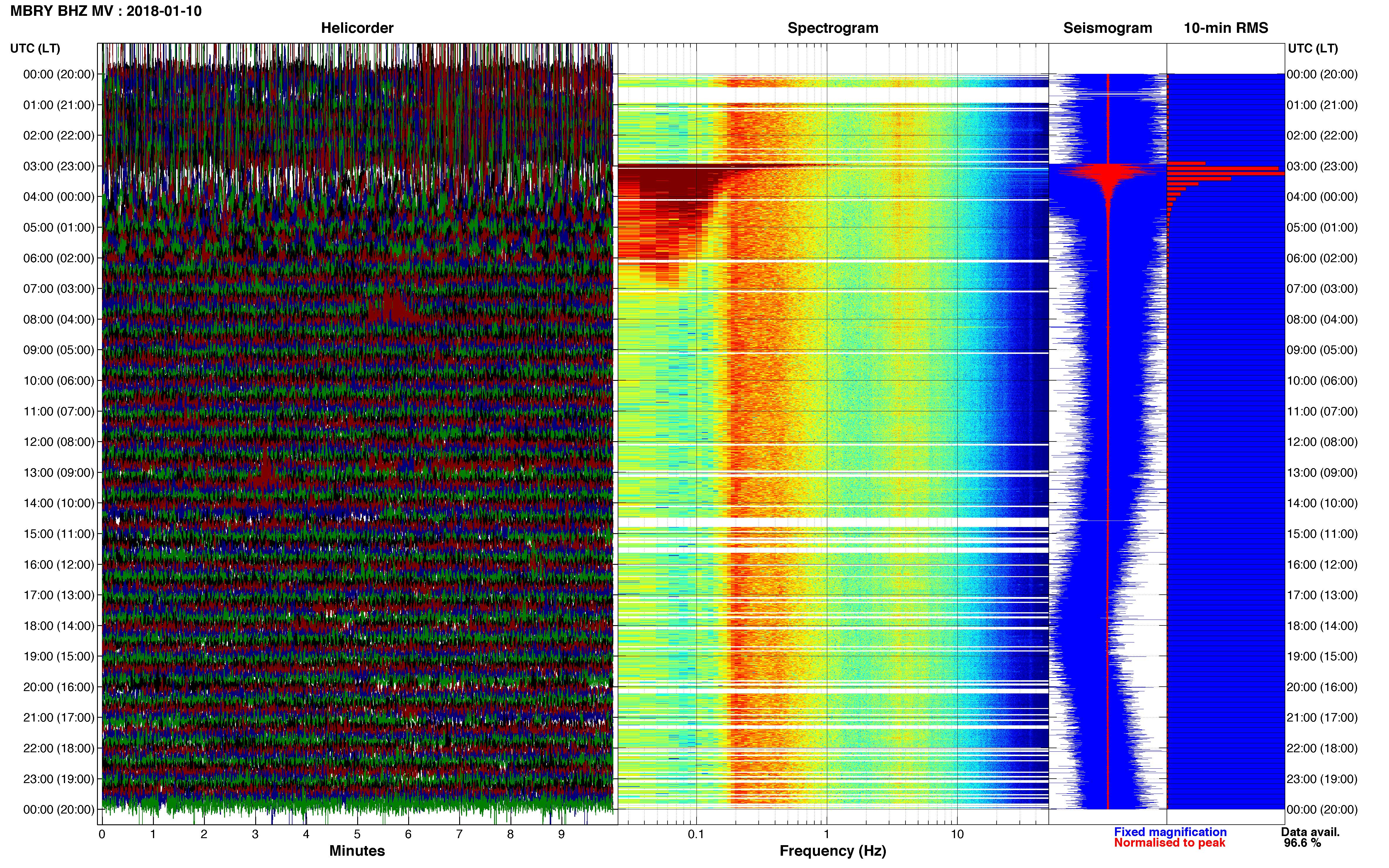Image resolution: width=1389 pixels, height=868 pixels.
Task: Click the wide white spectrogram data gap near 14:40
Action: (x=833, y=522)
